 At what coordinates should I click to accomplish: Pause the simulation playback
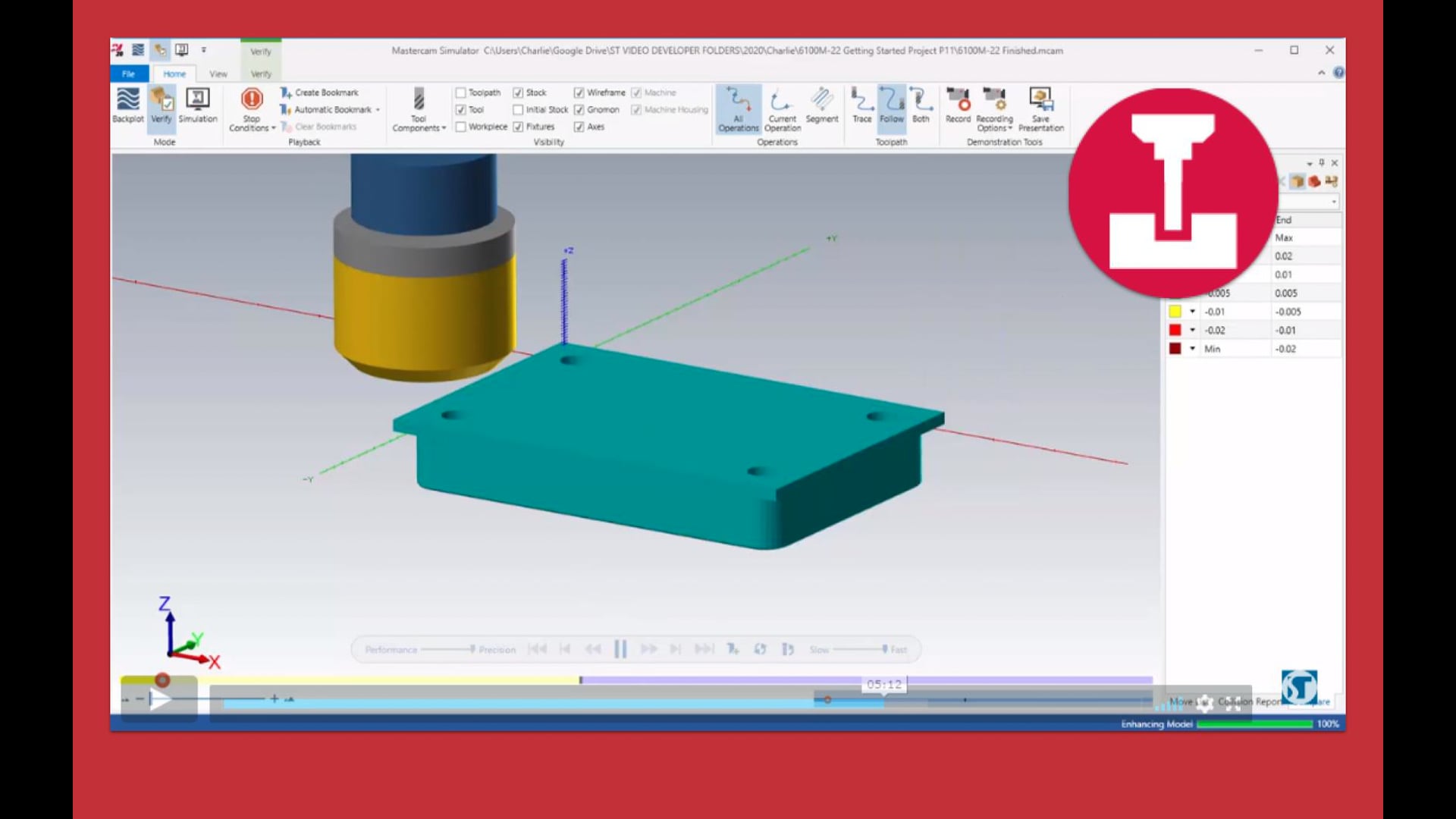point(620,649)
